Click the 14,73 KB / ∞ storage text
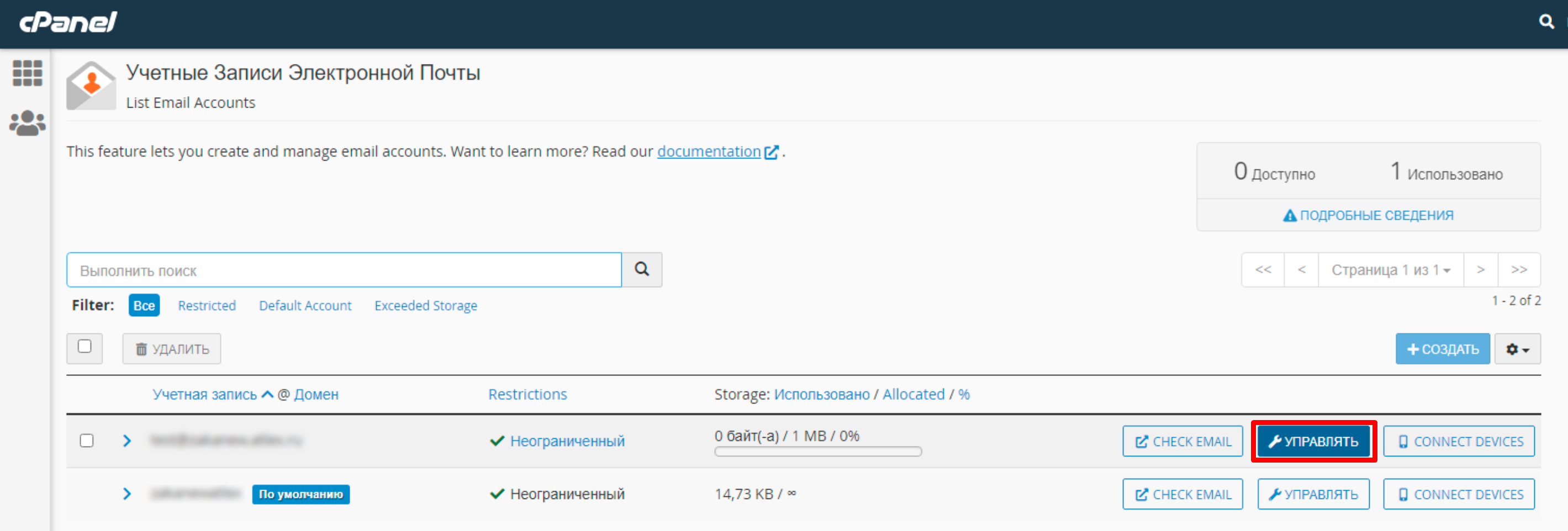The height and width of the screenshot is (531, 1568). 755,494
